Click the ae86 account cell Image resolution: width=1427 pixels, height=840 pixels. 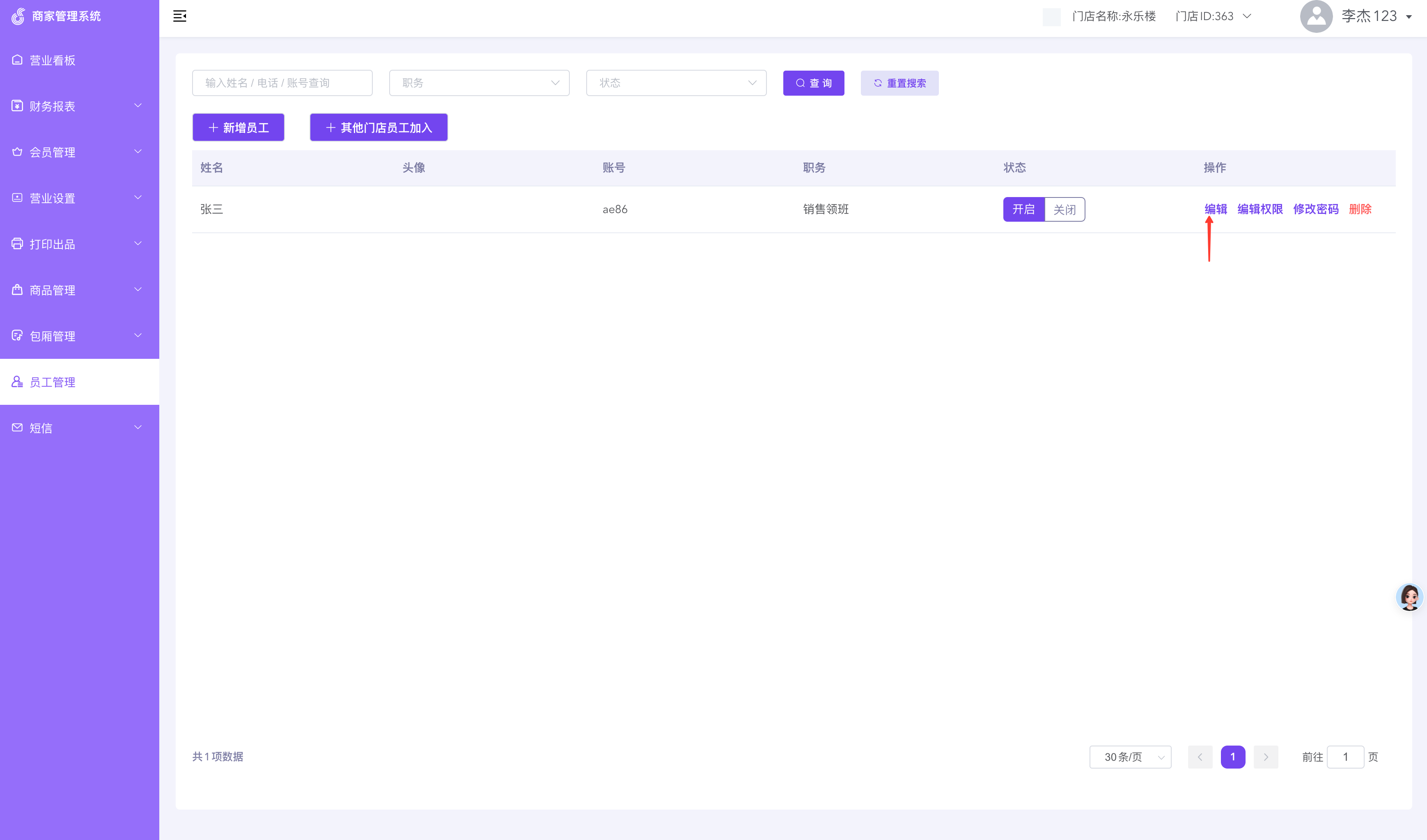[615, 209]
